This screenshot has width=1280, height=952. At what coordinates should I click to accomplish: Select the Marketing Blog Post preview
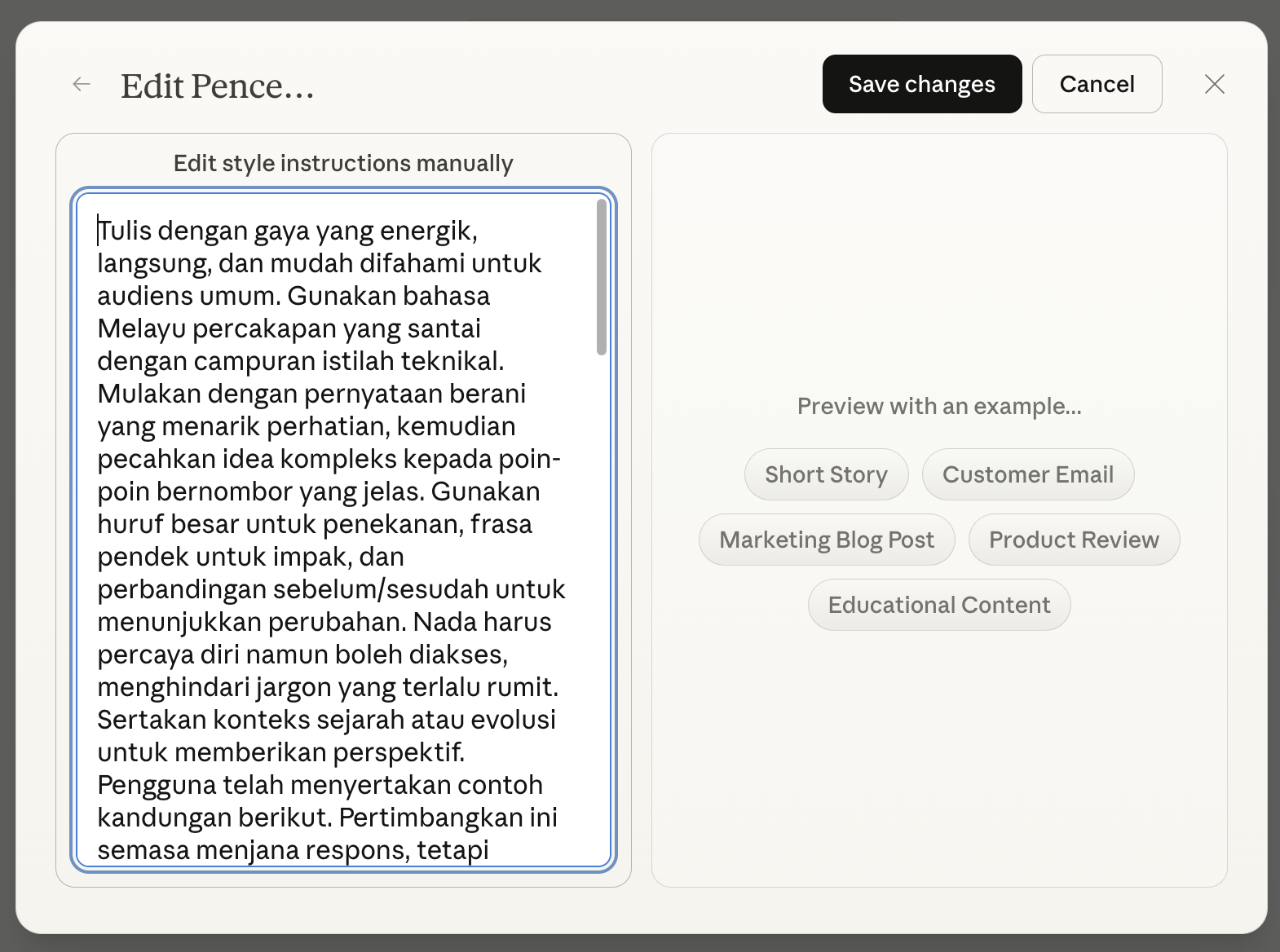[826, 540]
